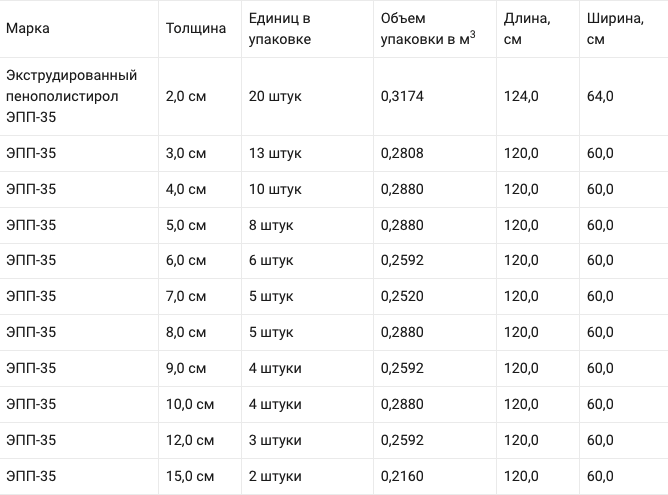Click the Единиц в упаковке header
Screen dimensions: 668x495
point(279,29)
